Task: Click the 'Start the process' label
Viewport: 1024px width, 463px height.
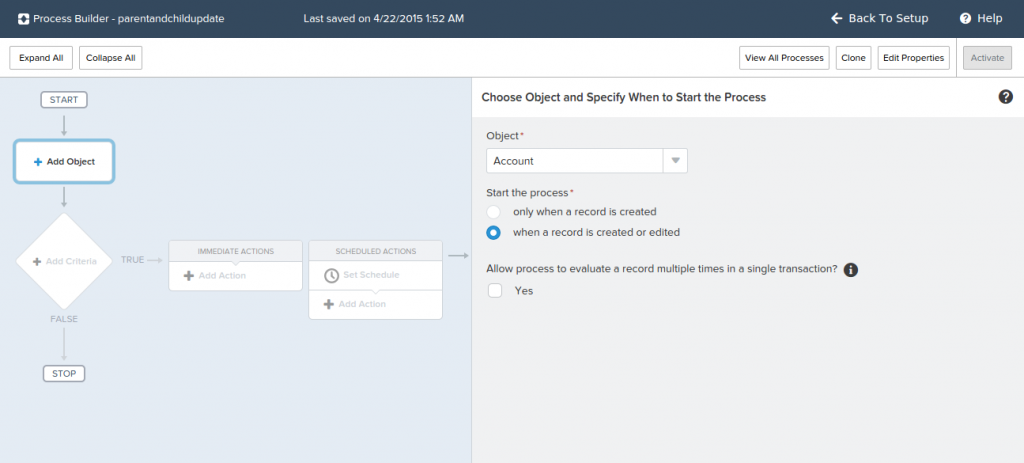Action: pyautogui.click(x=528, y=193)
